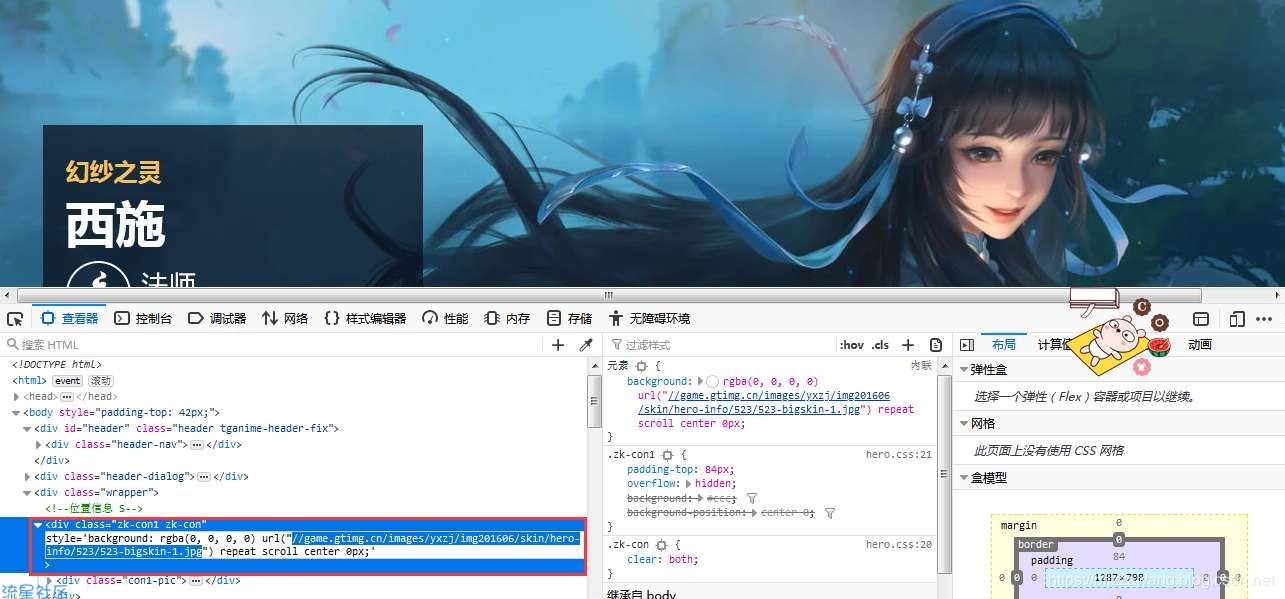Viewport: 1285px width, 599px height.
Task: Switch to the 控制台 console tab
Action: tap(143, 318)
